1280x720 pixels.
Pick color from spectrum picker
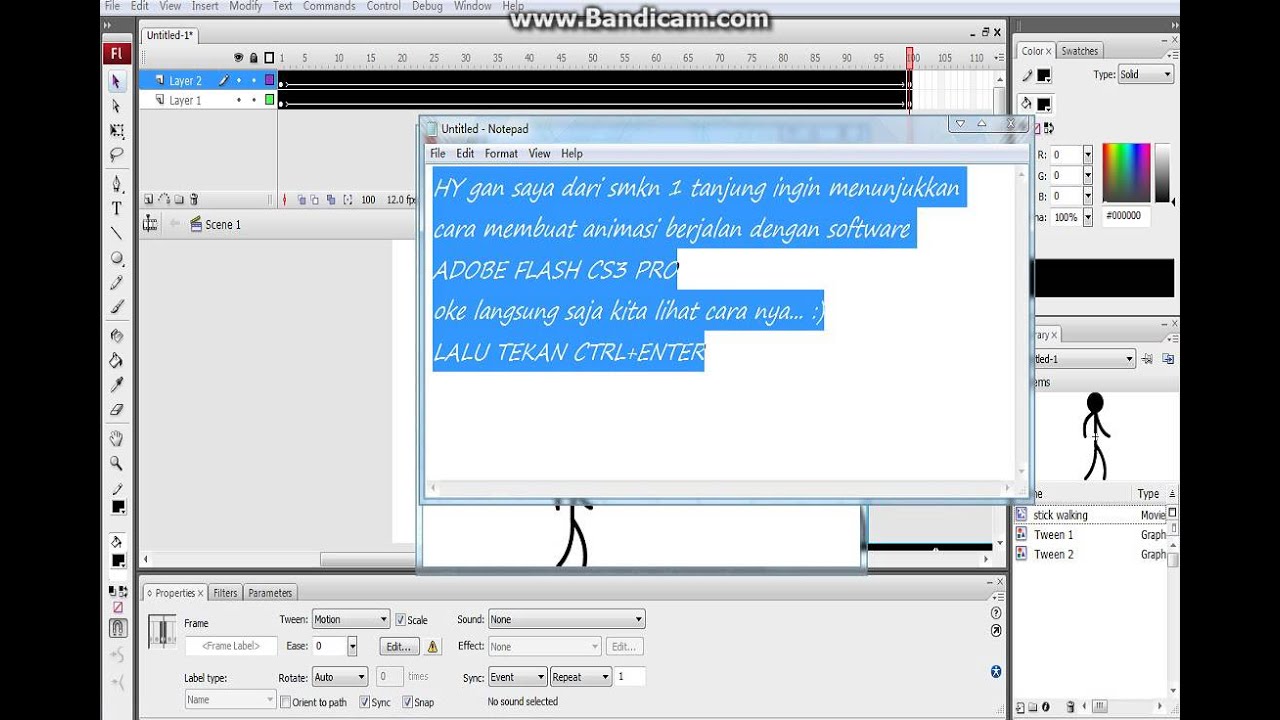click(x=1126, y=173)
